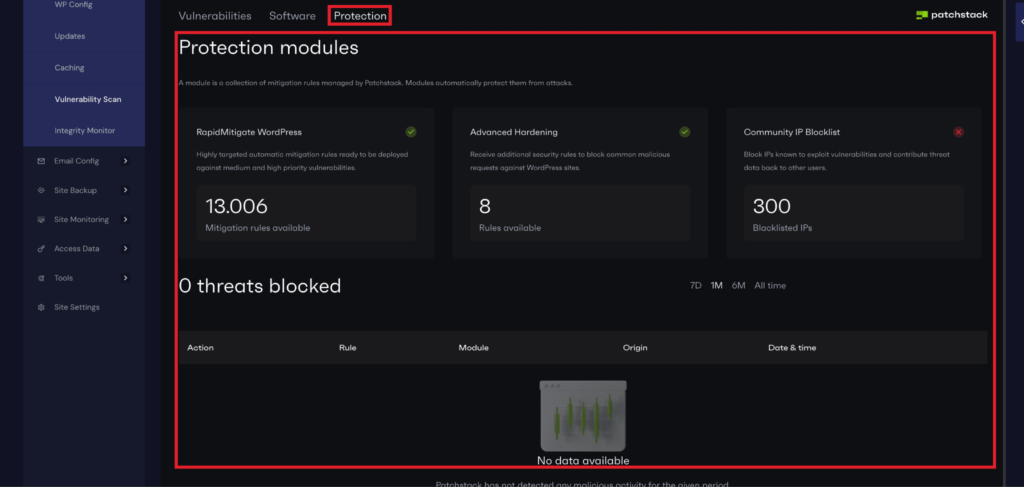Click the Patchstack logo
The width and height of the screenshot is (1024, 487).
[x=952, y=15]
